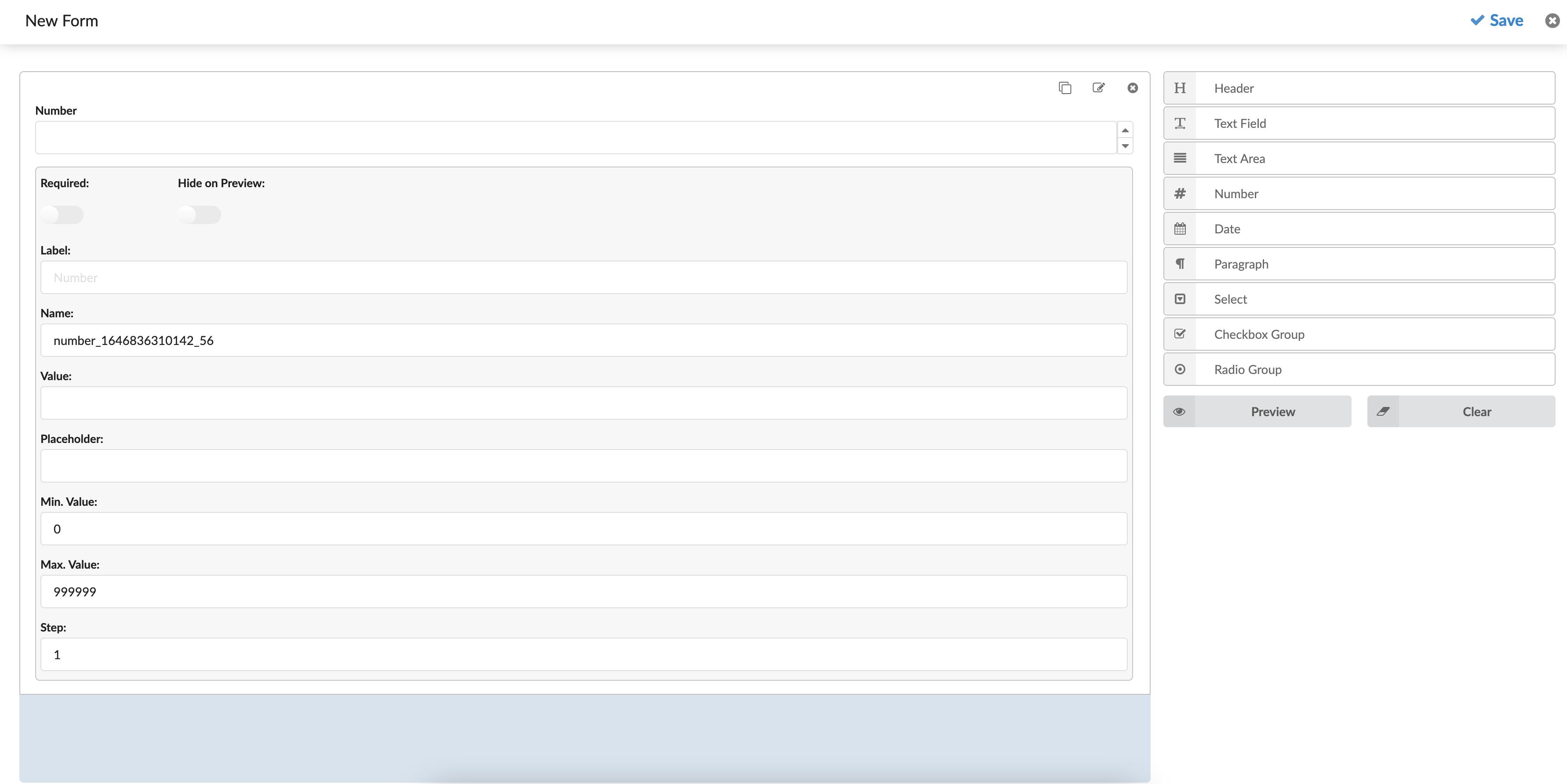Click the Min. Value input field
1567x784 pixels.
click(583, 529)
